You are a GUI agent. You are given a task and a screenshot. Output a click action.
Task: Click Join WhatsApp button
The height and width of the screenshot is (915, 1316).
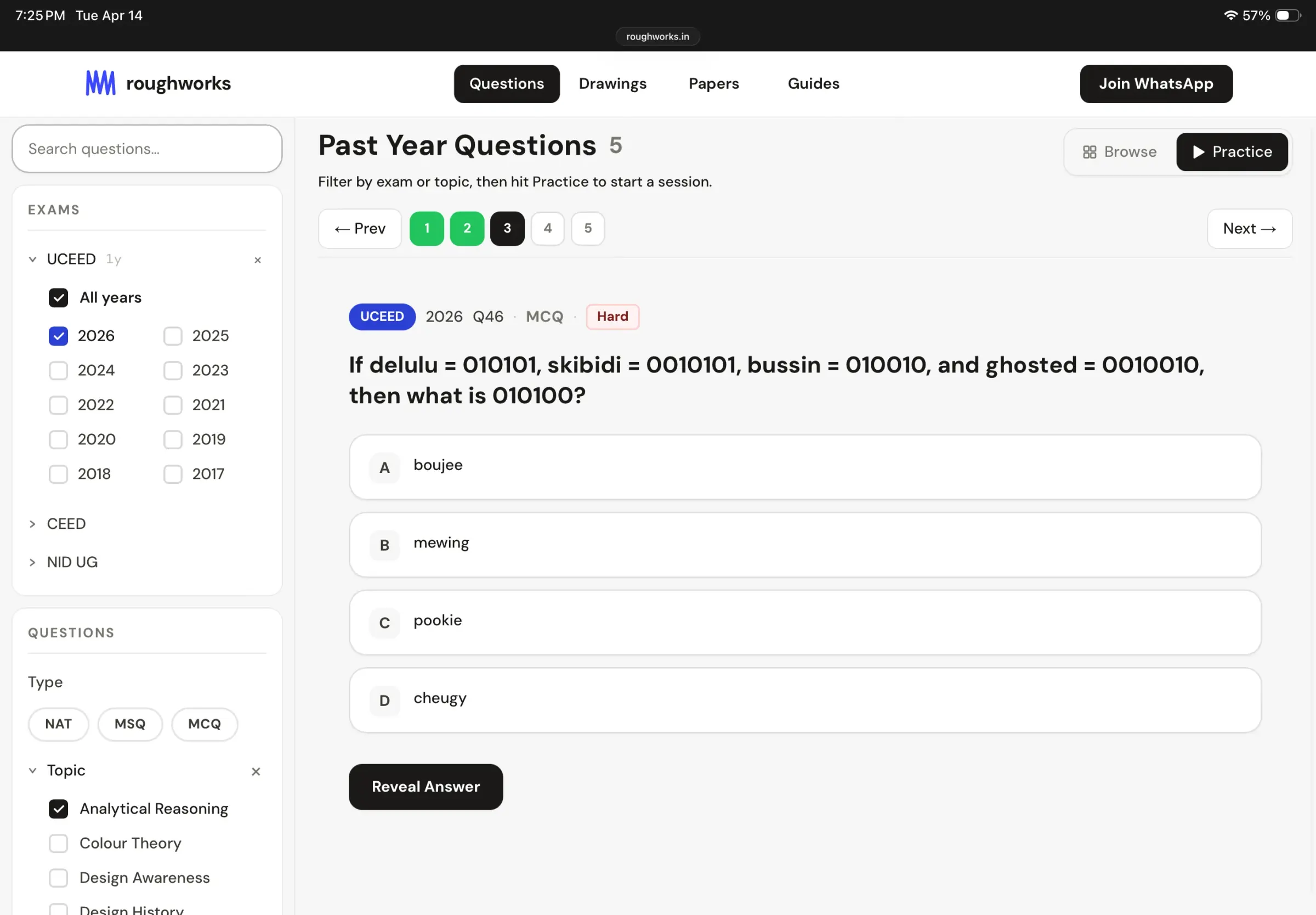coord(1156,84)
